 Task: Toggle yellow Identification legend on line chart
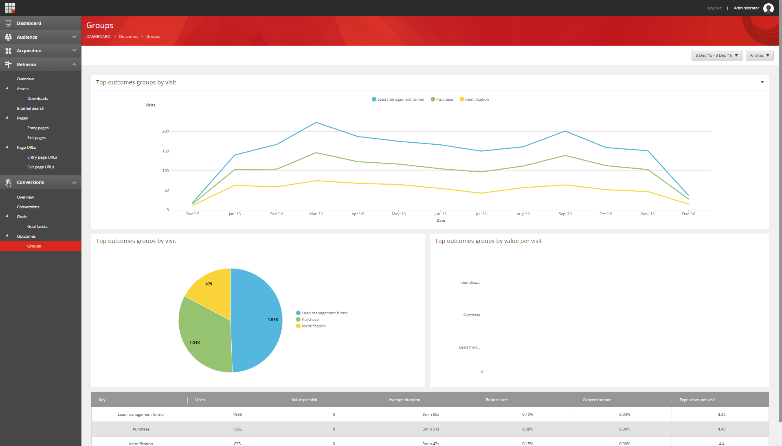pos(474,99)
